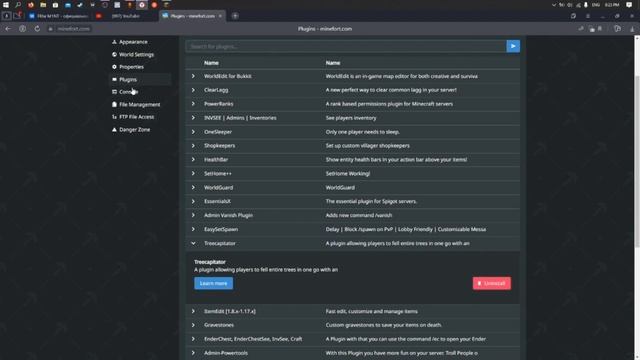This screenshot has height=360, width=640.
Task: Expand the INVSEE plugin row
Action: (x=193, y=118)
